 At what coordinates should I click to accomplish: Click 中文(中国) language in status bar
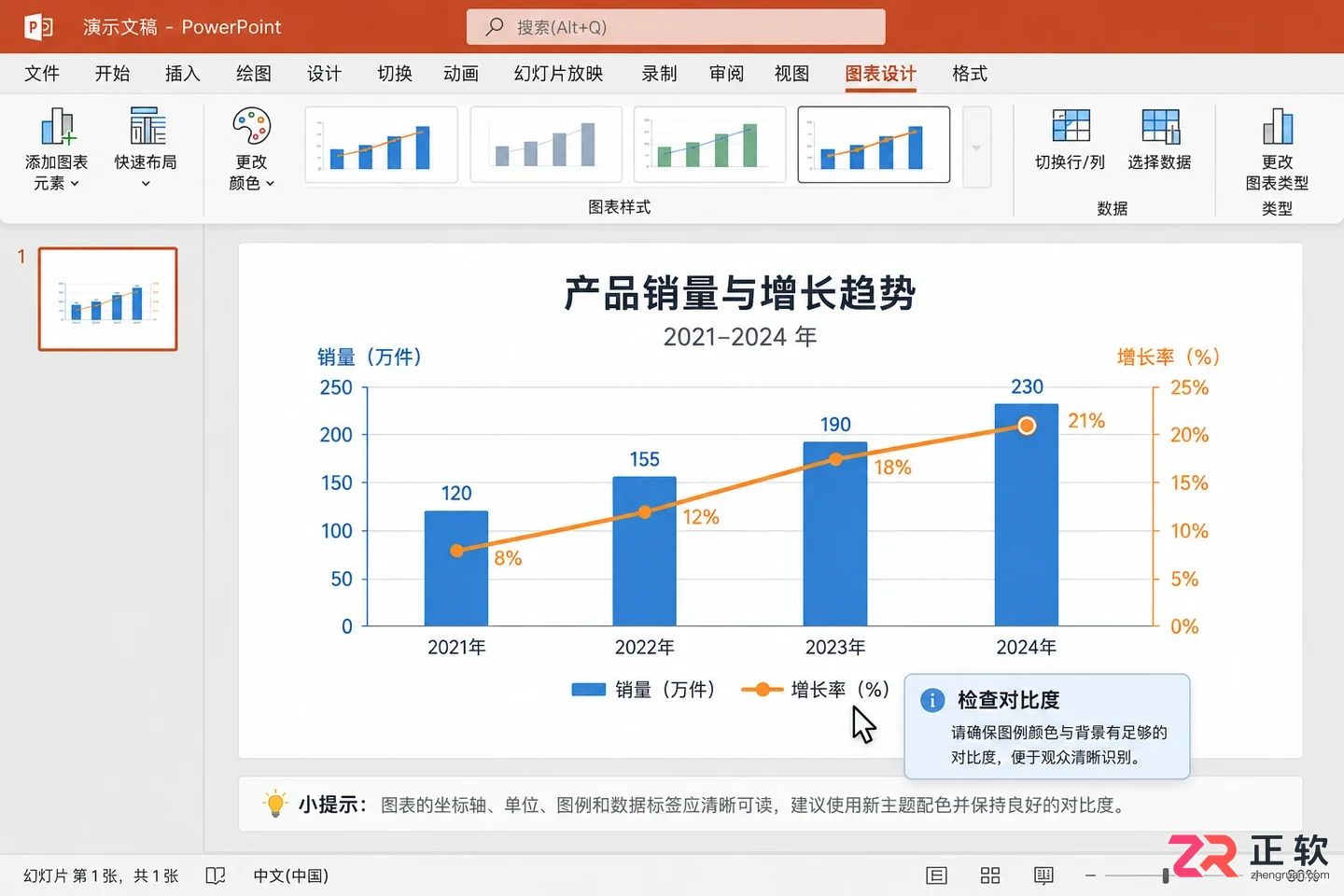click(x=291, y=875)
